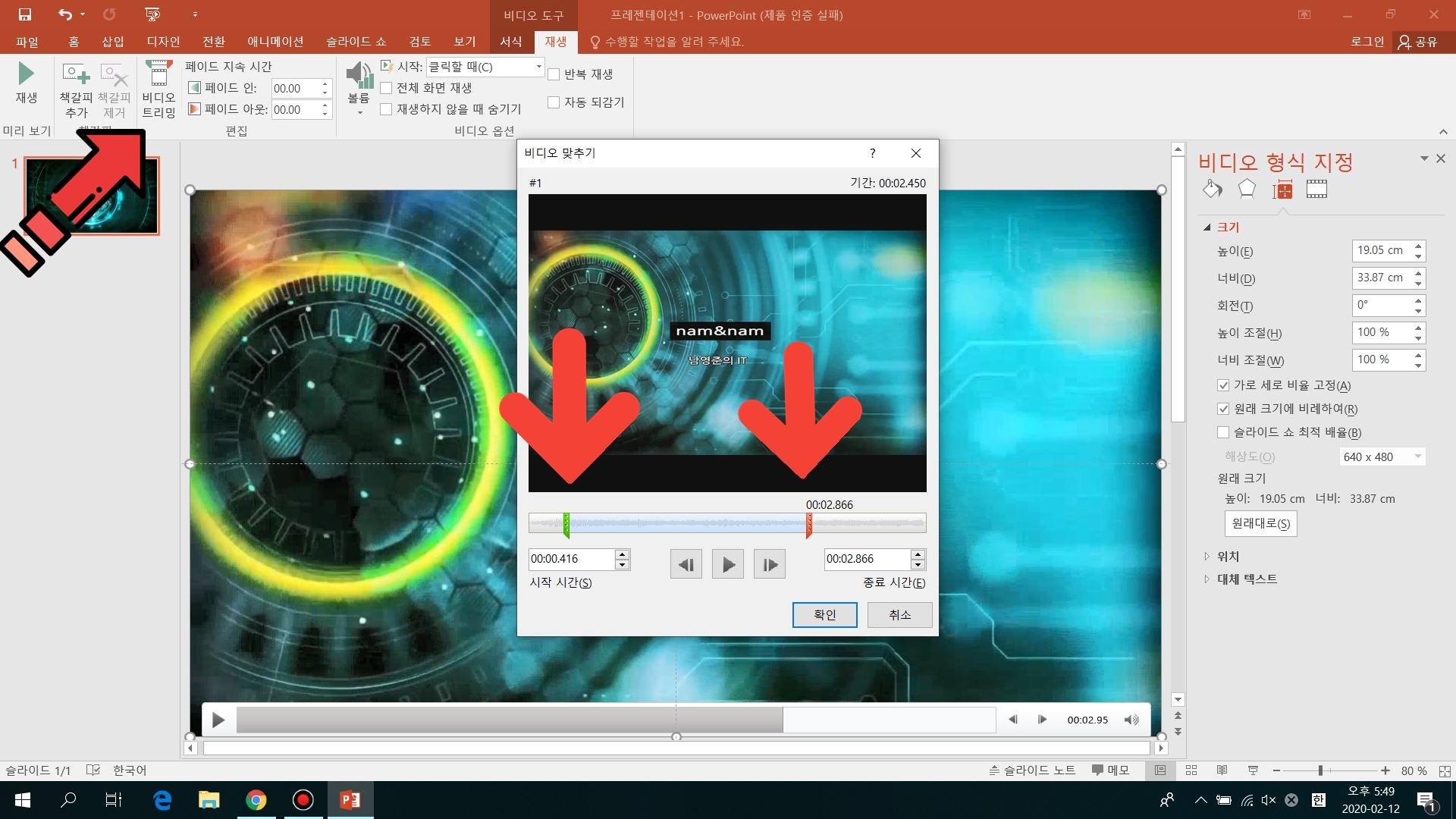The image size is (1456, 819).
Task: Open the 시작 클릭할 때 dropdown
Action: pyautogui.click(x=538, y=67)
